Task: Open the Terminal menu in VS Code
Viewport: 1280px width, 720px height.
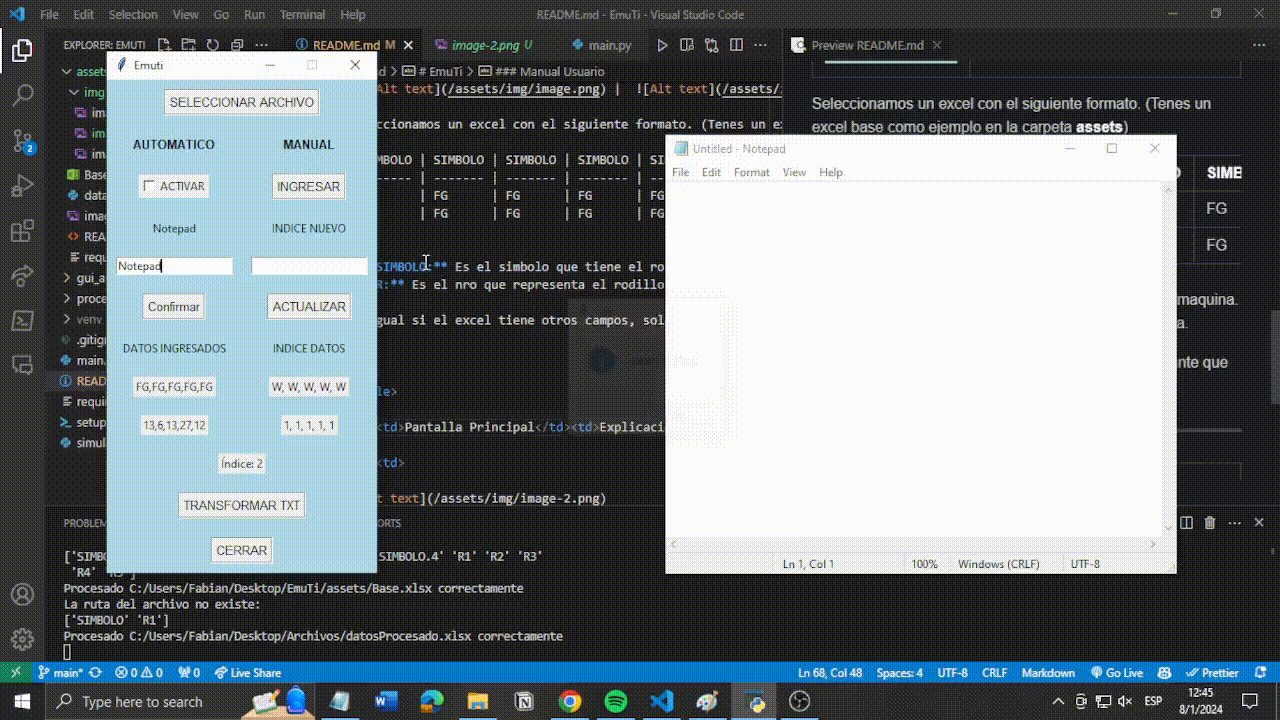Action: [x=302, y=15]
